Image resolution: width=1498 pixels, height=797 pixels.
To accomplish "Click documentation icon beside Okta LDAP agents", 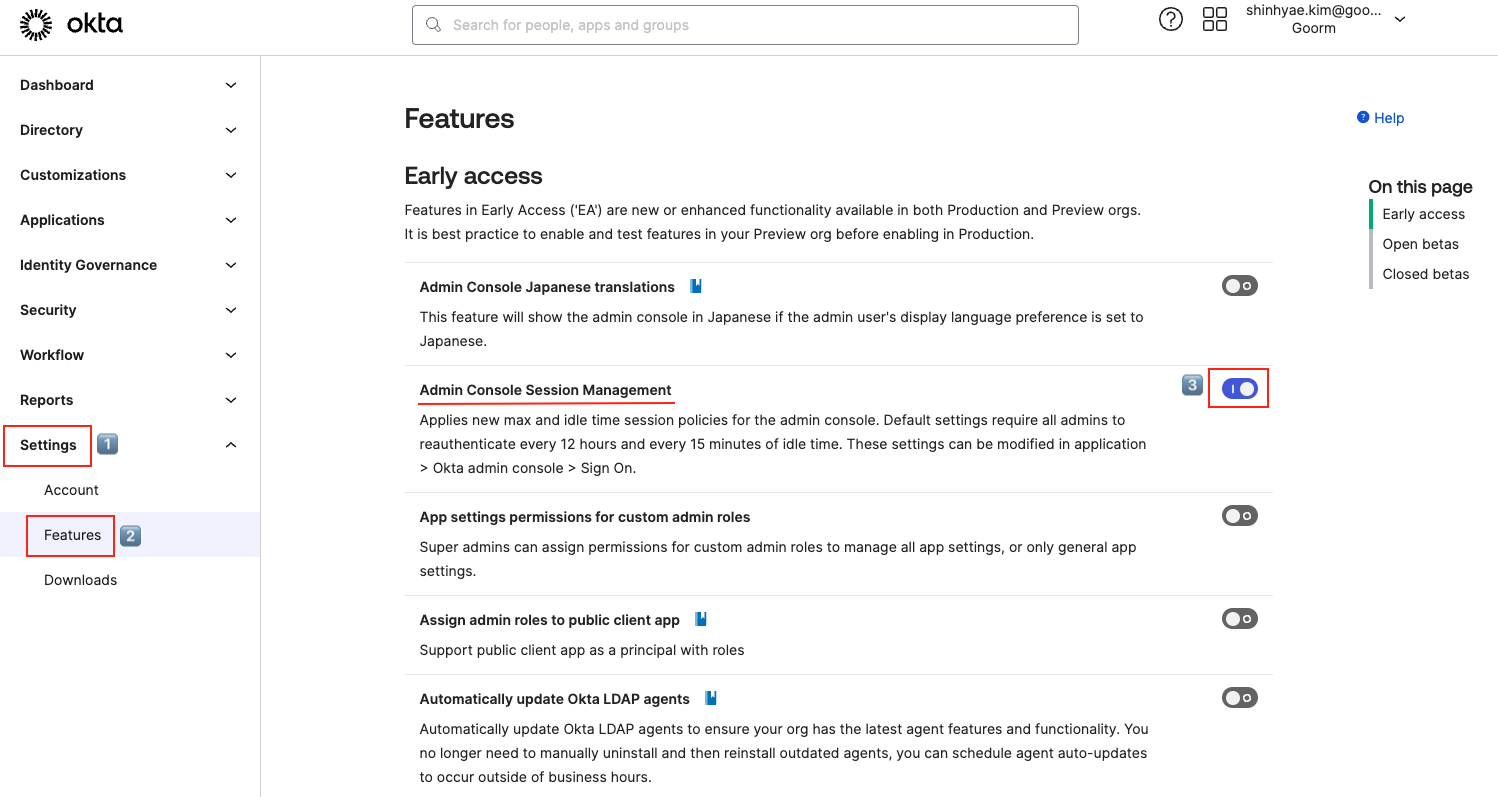I will click(711, 698).
